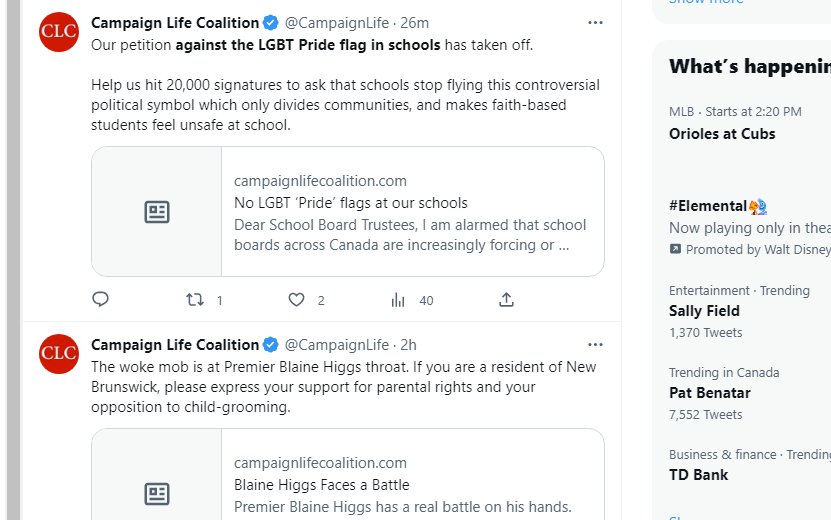This screenshot has width=831, height=520.
Task: Open more options for the 2h tweet
Action: tap(595, 345)
